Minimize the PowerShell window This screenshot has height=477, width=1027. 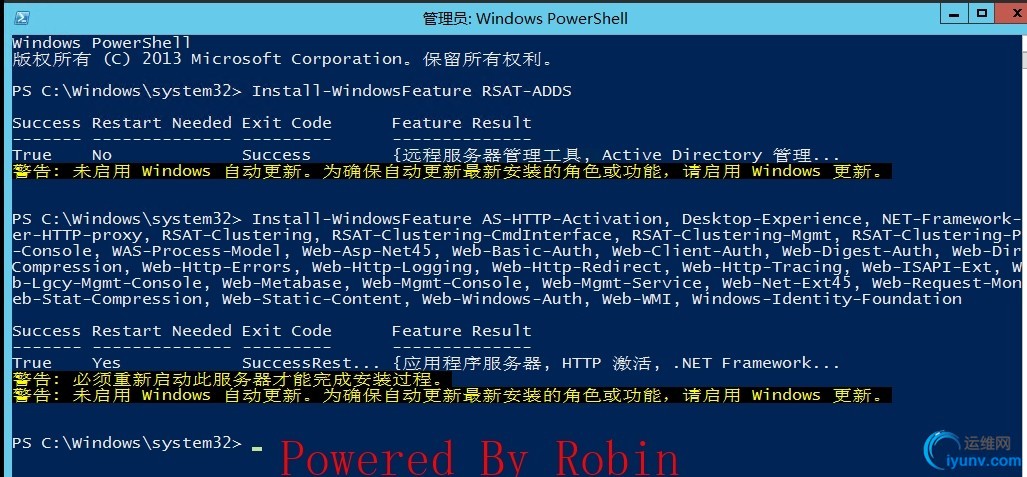tap(956, 14)
